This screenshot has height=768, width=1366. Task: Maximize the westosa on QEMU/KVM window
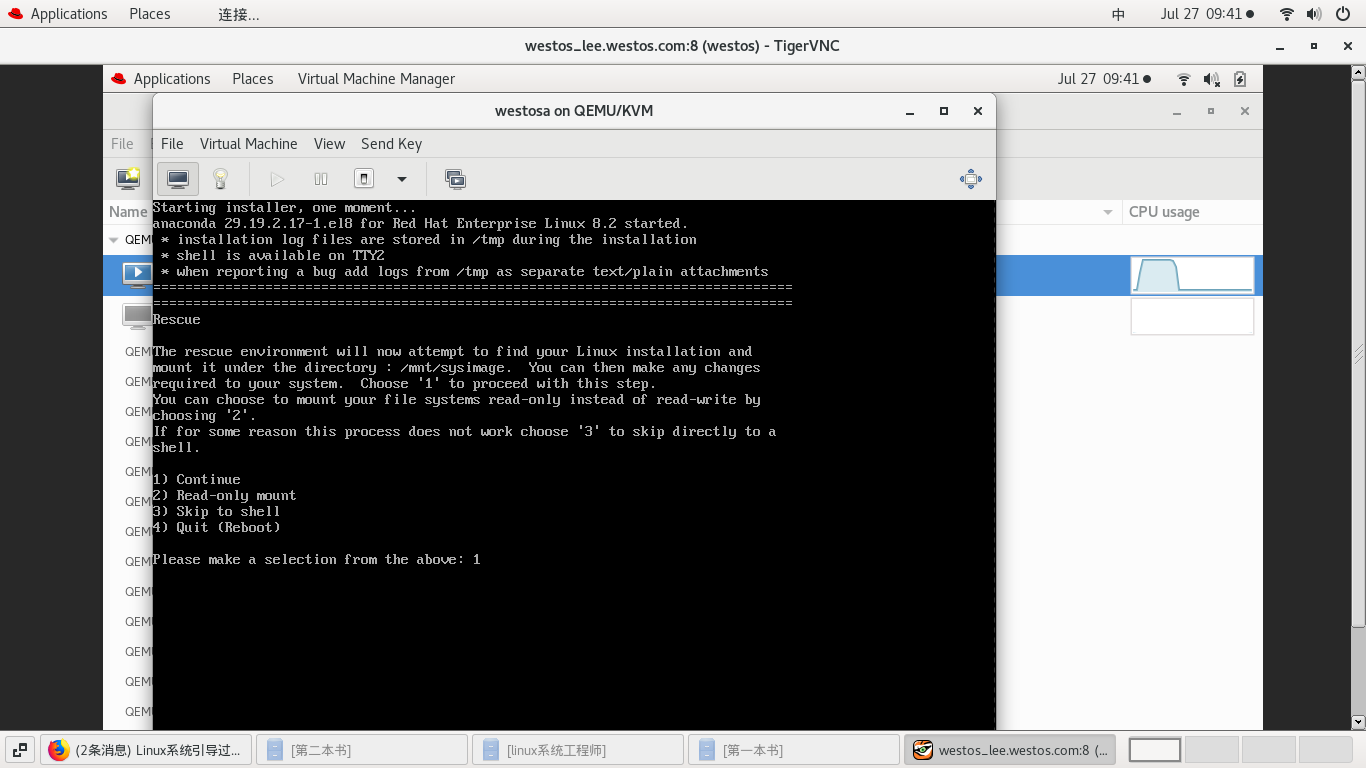[943, 111]
